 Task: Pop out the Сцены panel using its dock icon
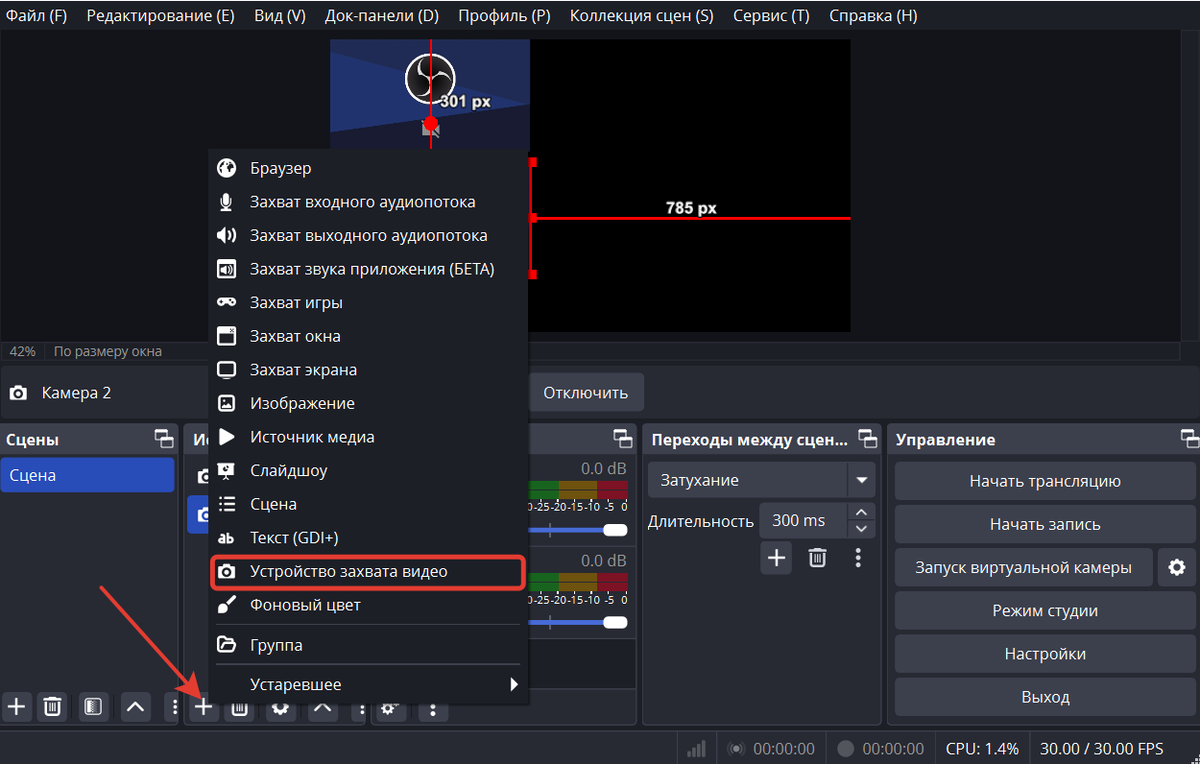[x=163, y=439]
